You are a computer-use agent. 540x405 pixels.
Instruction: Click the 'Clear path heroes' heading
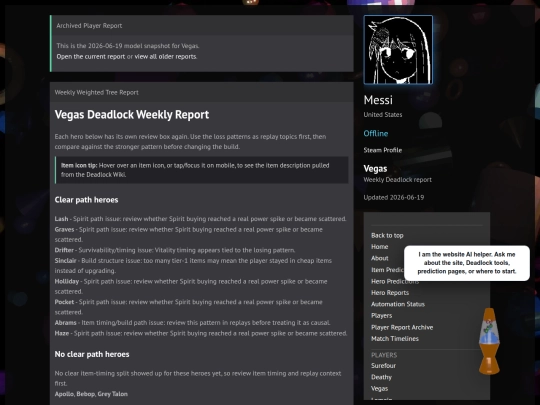pos(86,200)
